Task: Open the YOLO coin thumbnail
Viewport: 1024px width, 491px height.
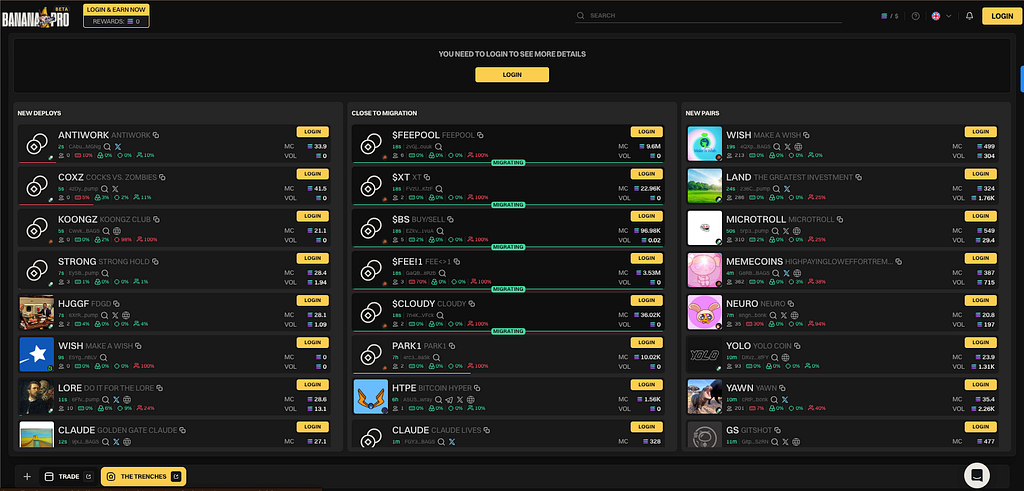Action: 705,355
